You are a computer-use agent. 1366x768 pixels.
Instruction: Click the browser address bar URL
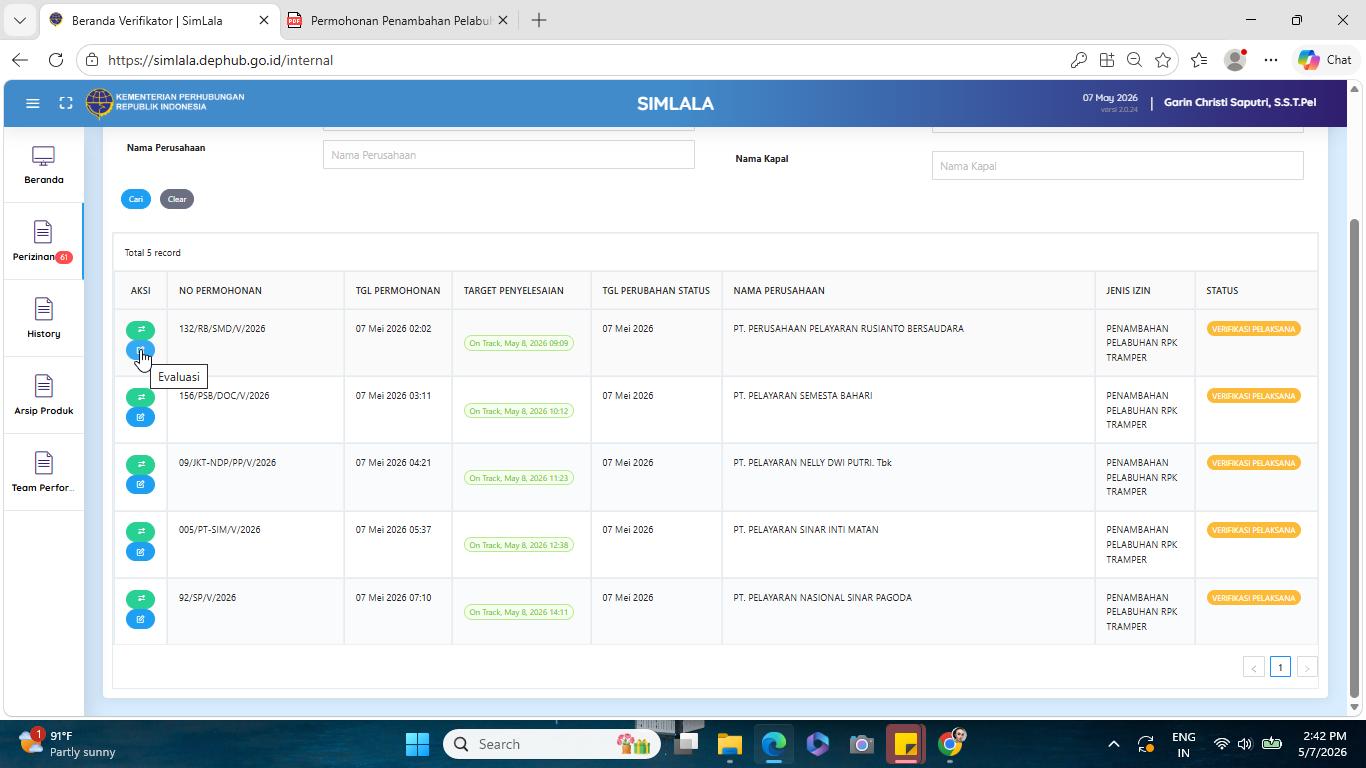coord(220,60)
